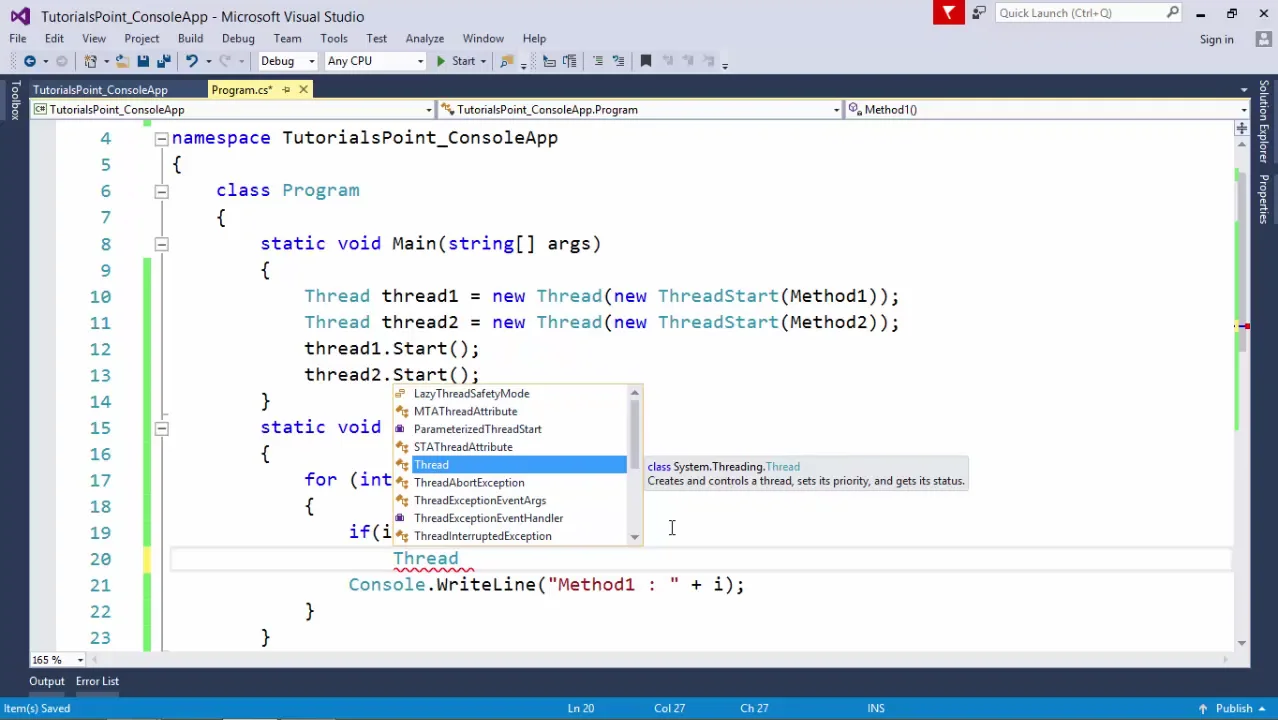Image resolution: width=1278 pixels, height=720 pixels.
Task: Open the document tabs overflow dropdown arrow
Action: 1243,90
